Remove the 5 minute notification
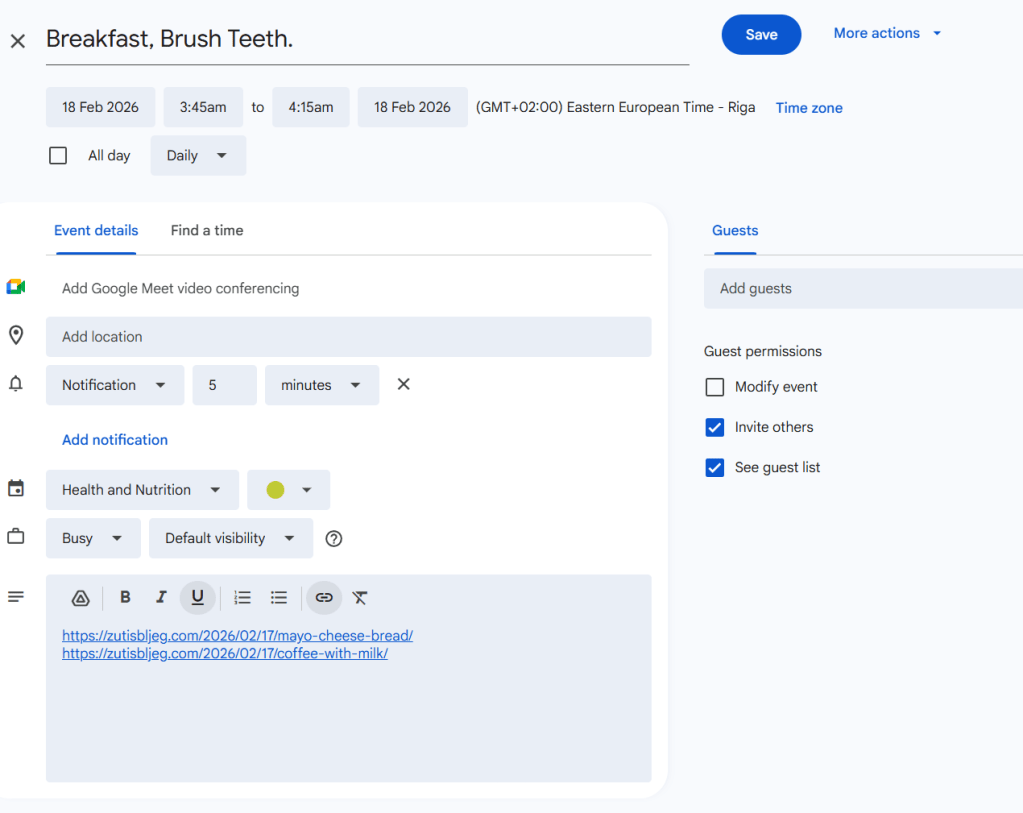 tap(404, 384)
